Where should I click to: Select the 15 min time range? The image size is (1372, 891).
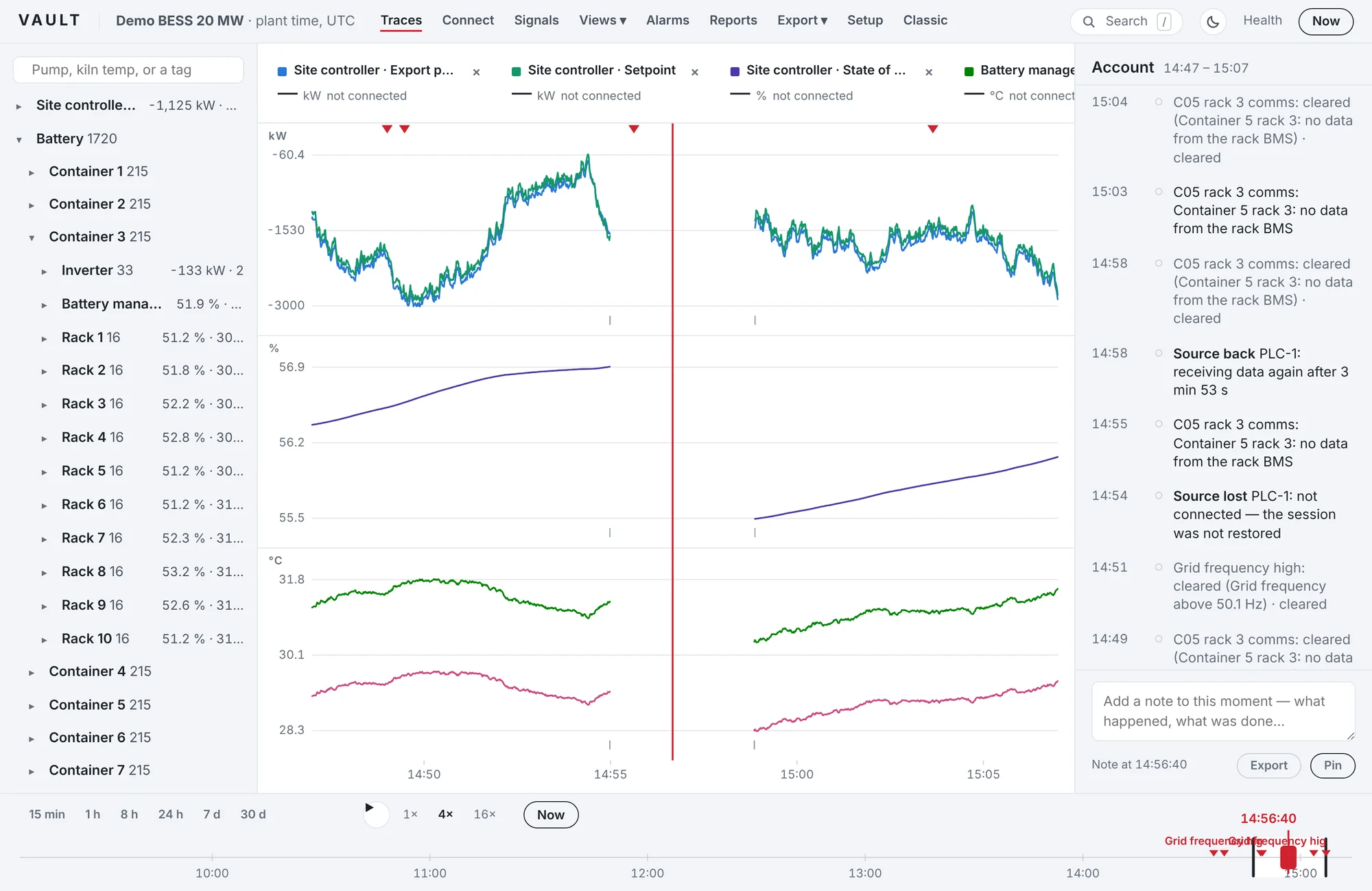pos(47,814)
